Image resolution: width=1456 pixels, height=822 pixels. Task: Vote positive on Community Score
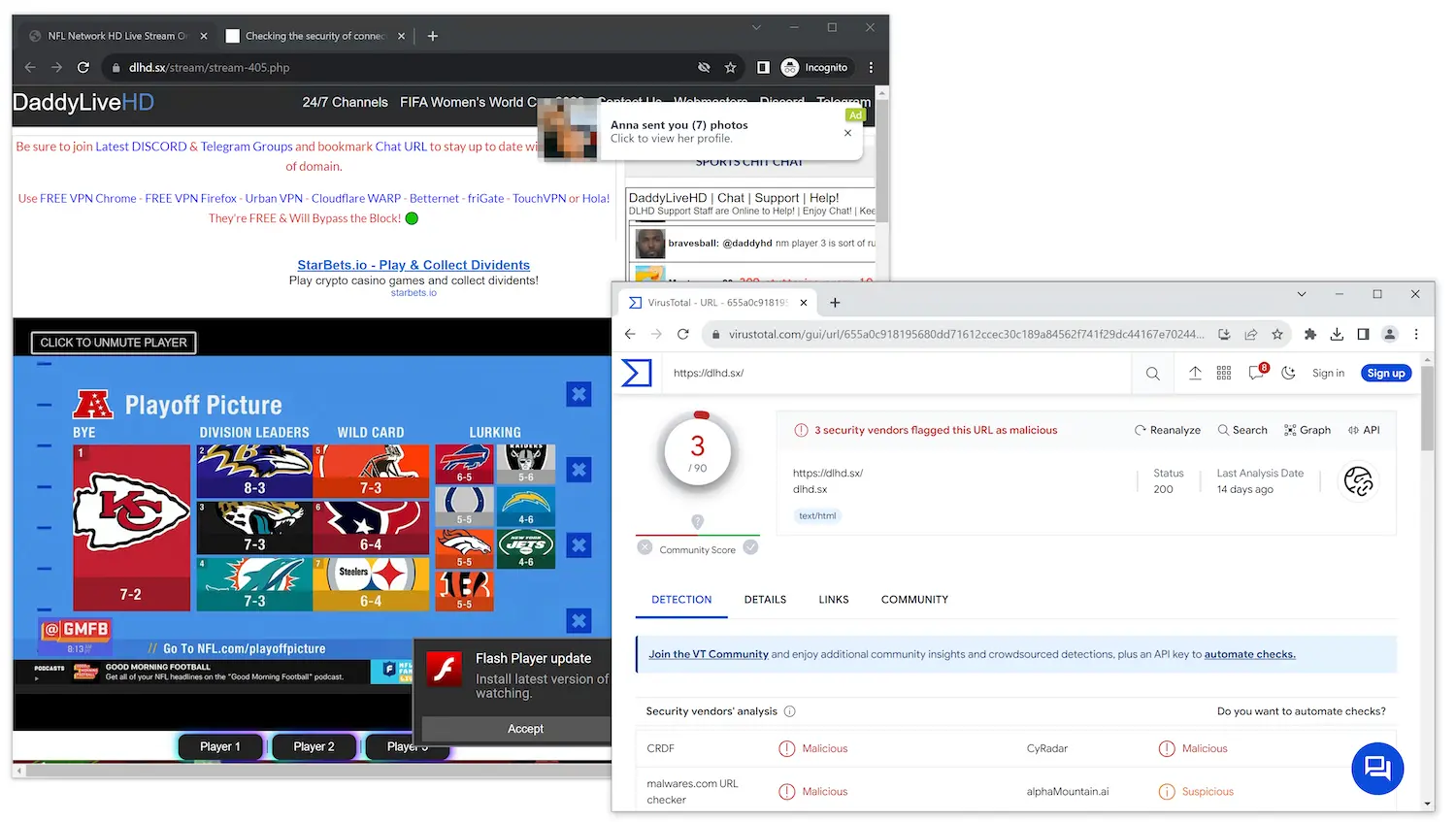750,548
